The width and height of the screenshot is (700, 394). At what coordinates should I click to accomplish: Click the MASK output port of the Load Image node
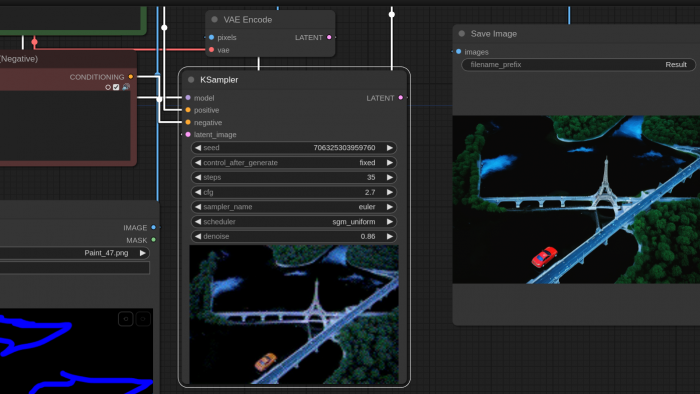click(154, 240)
